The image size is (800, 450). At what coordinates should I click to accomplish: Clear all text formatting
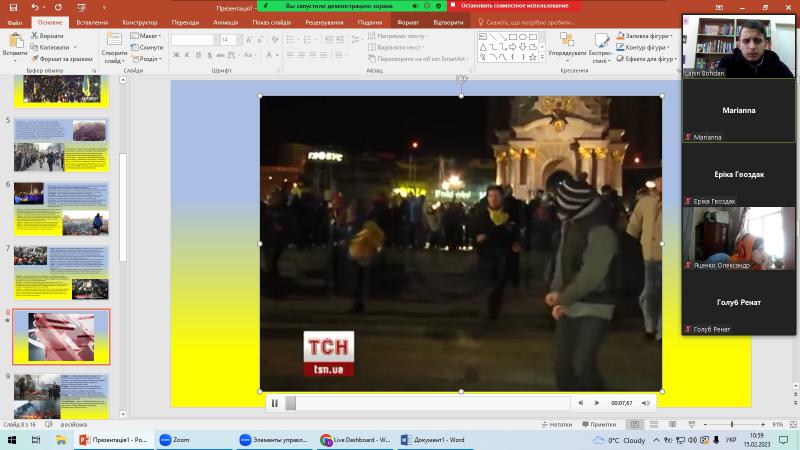coord(275,40)
